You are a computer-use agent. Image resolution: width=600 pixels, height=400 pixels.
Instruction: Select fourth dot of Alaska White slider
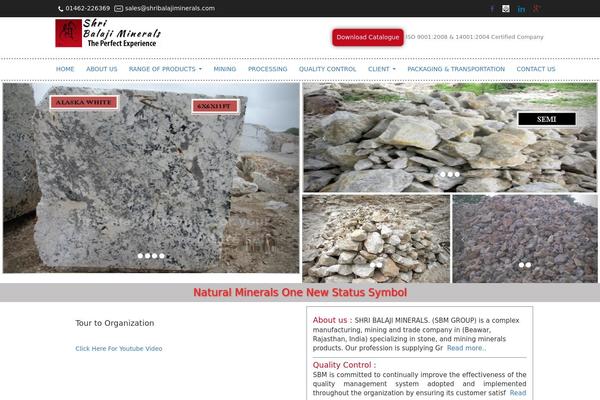[x=162, y=256]
